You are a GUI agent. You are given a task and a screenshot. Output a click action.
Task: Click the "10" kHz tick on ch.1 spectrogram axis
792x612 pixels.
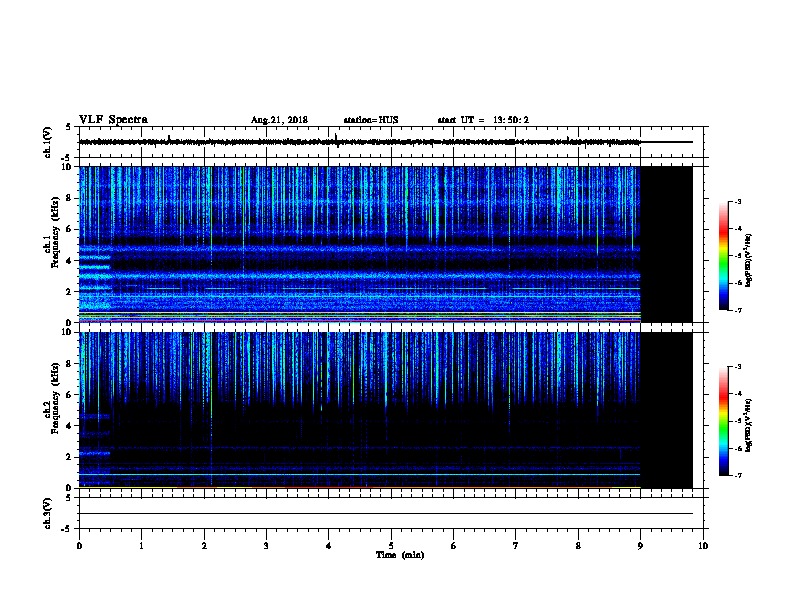pos(68,167)
